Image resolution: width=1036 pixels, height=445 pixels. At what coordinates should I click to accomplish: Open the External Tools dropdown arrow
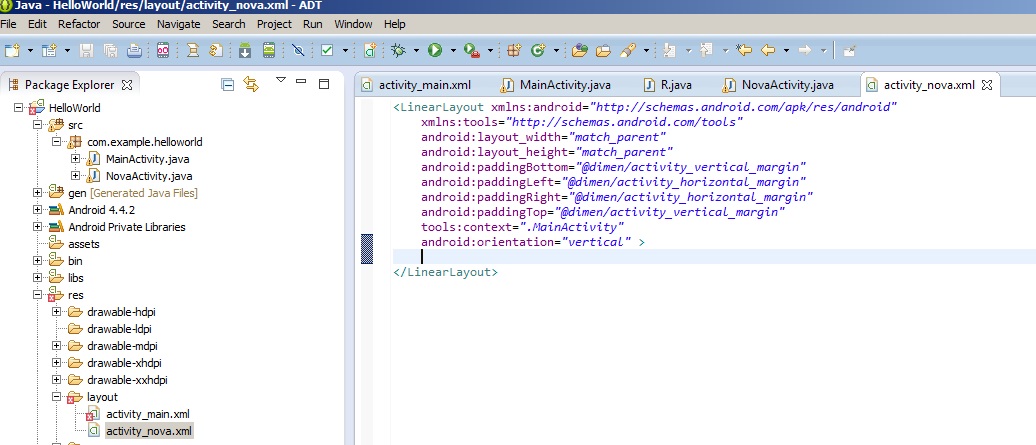[x=490, y=50]
